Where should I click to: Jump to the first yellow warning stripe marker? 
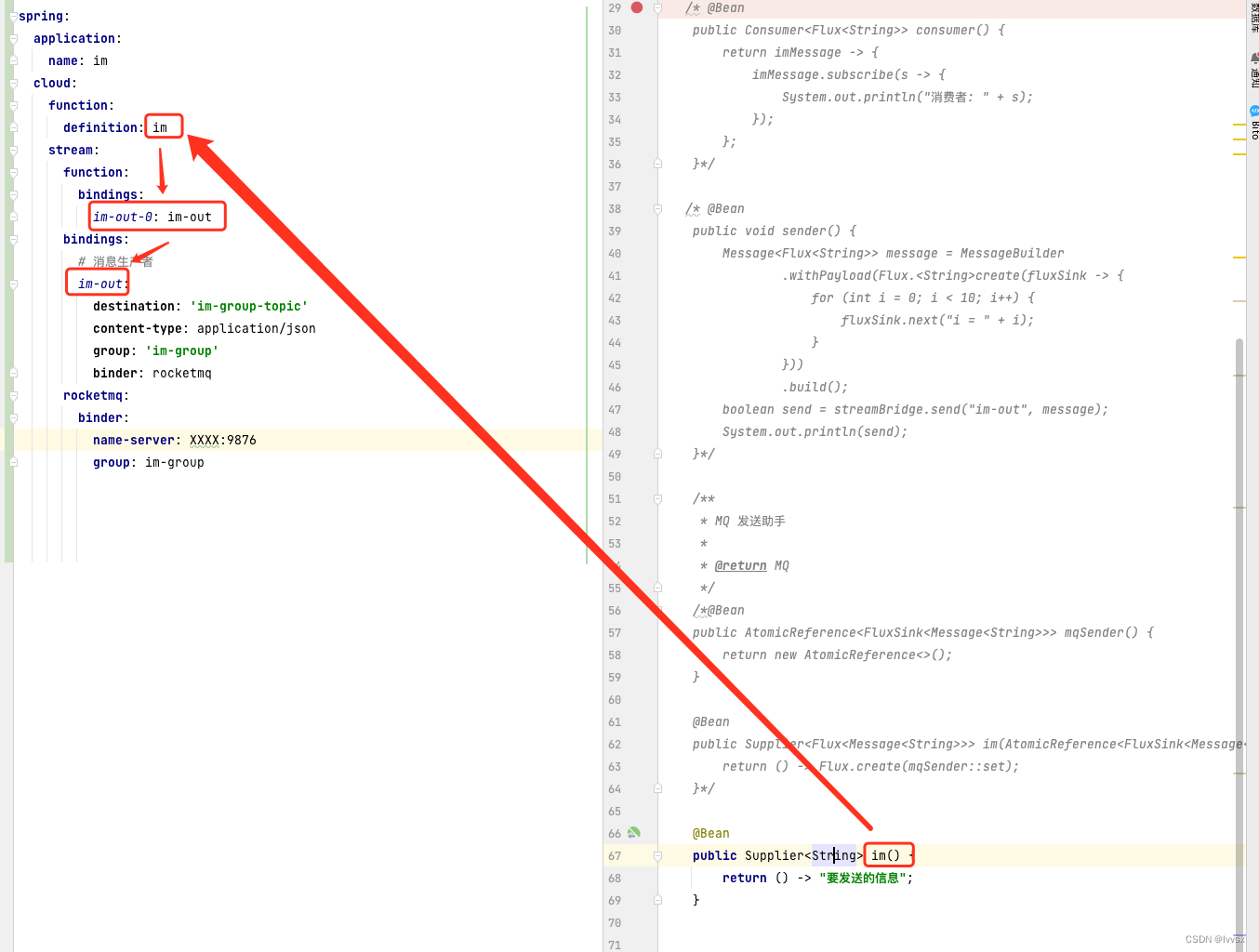point(1239,124)
